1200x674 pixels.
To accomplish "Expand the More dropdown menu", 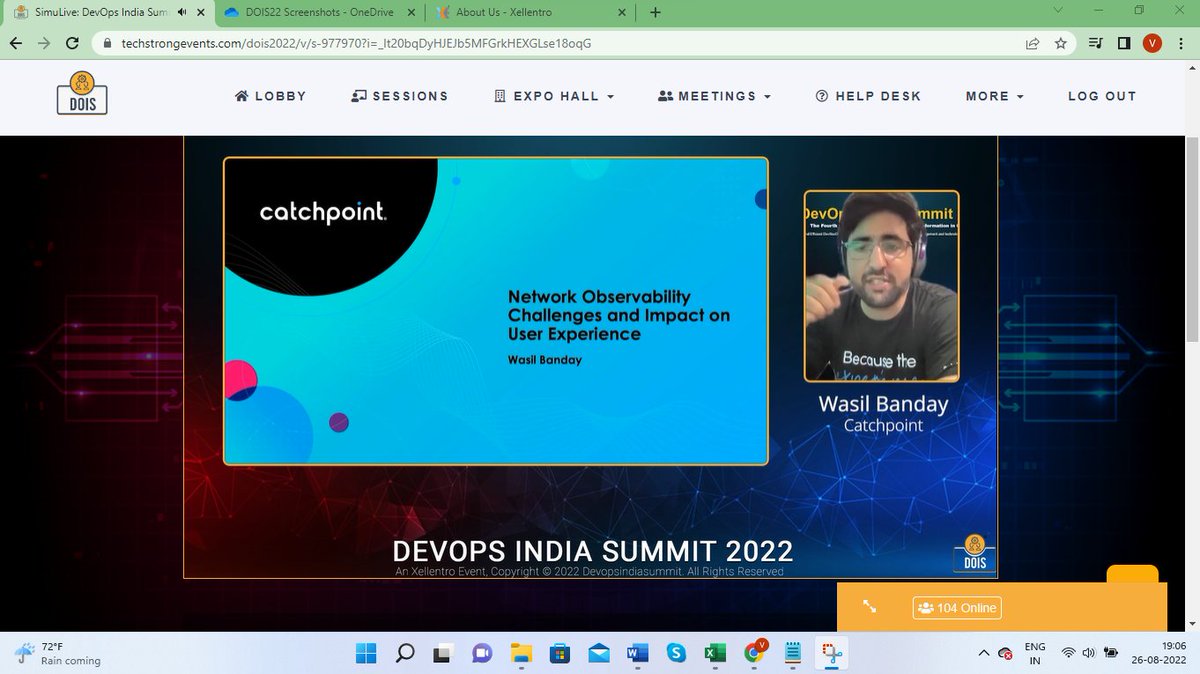I will coord(995,96).
